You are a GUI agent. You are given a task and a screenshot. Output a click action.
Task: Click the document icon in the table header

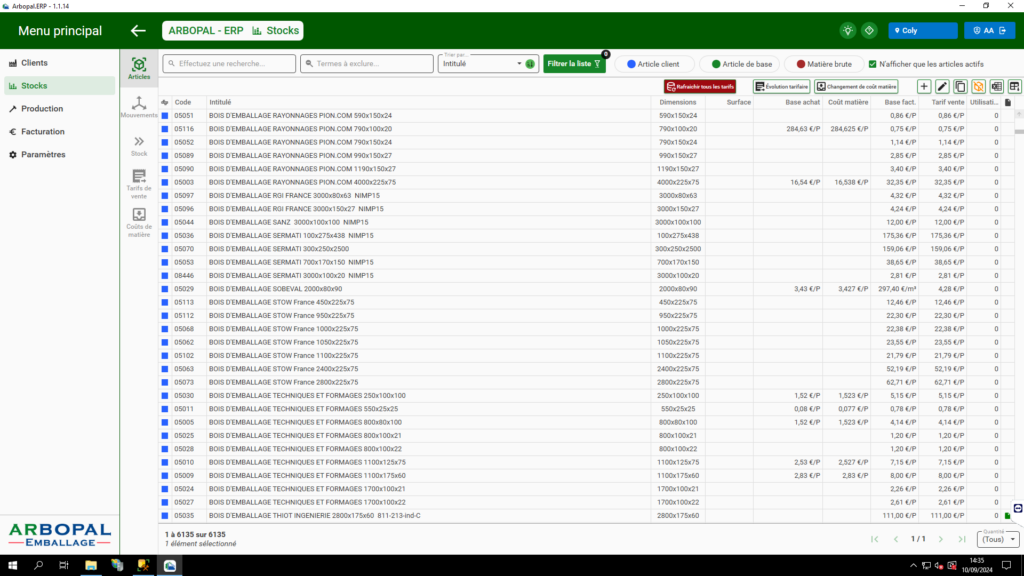coord(1008,103)
